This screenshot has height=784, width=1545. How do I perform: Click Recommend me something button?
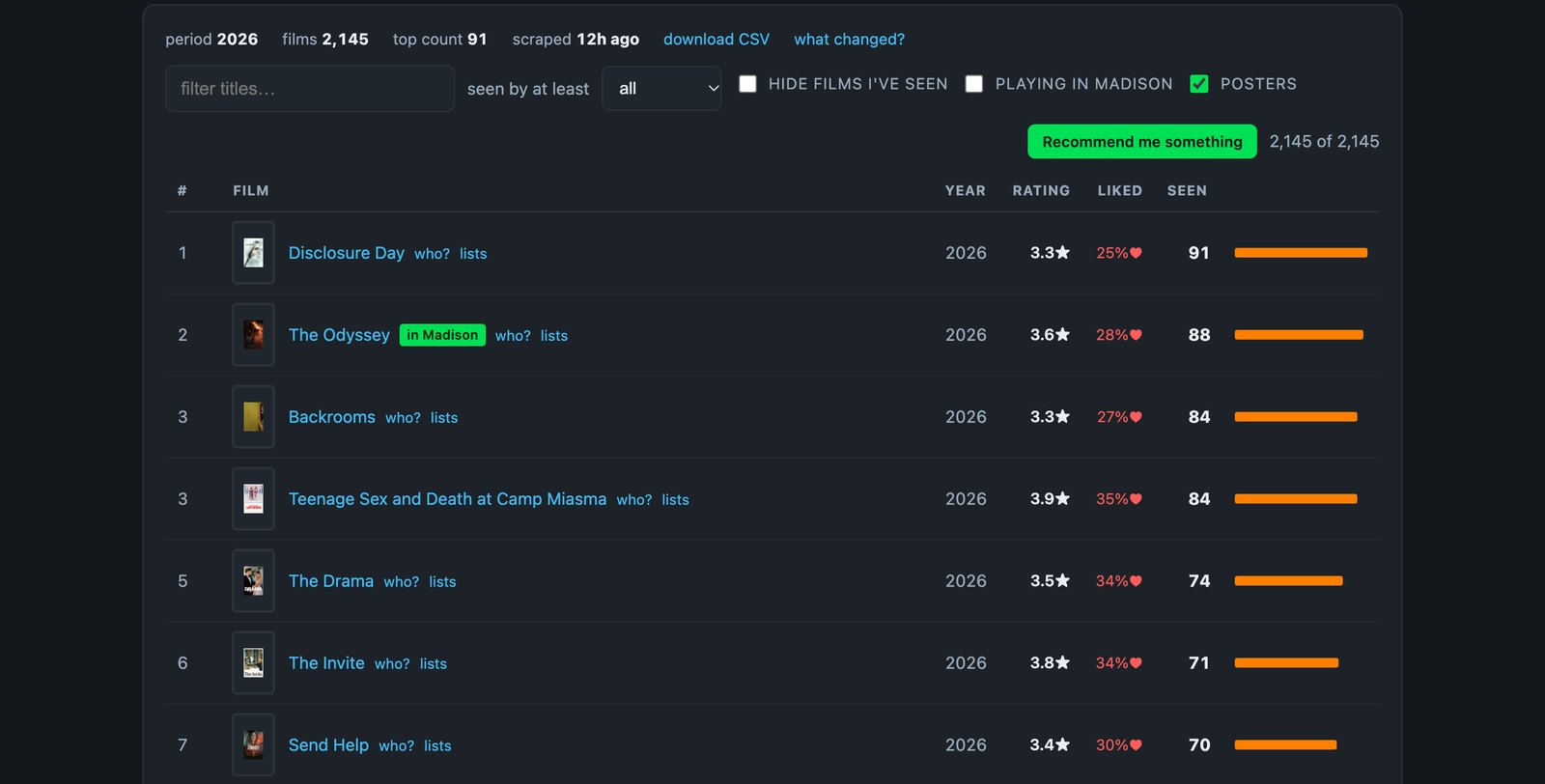tap(1142, 142)
